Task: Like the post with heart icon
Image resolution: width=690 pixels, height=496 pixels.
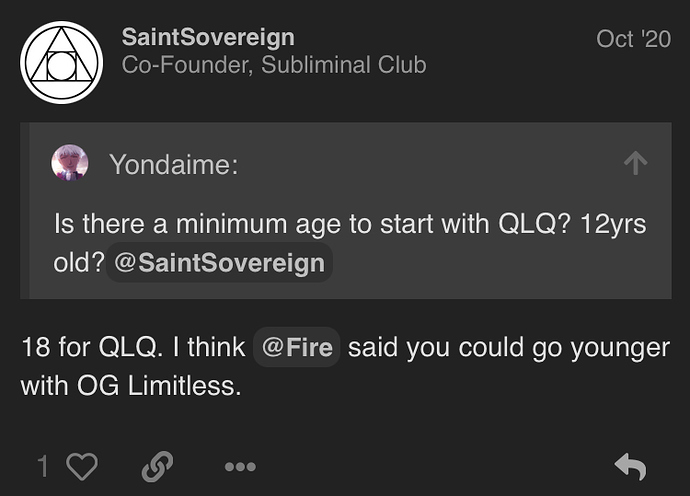Action: point(82,466)
